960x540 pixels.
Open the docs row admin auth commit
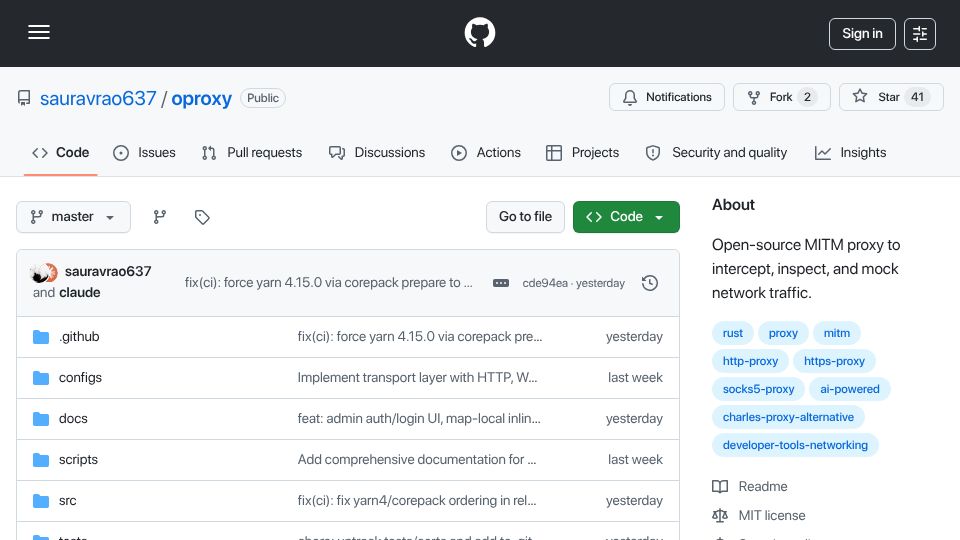(x=419, y=419)
